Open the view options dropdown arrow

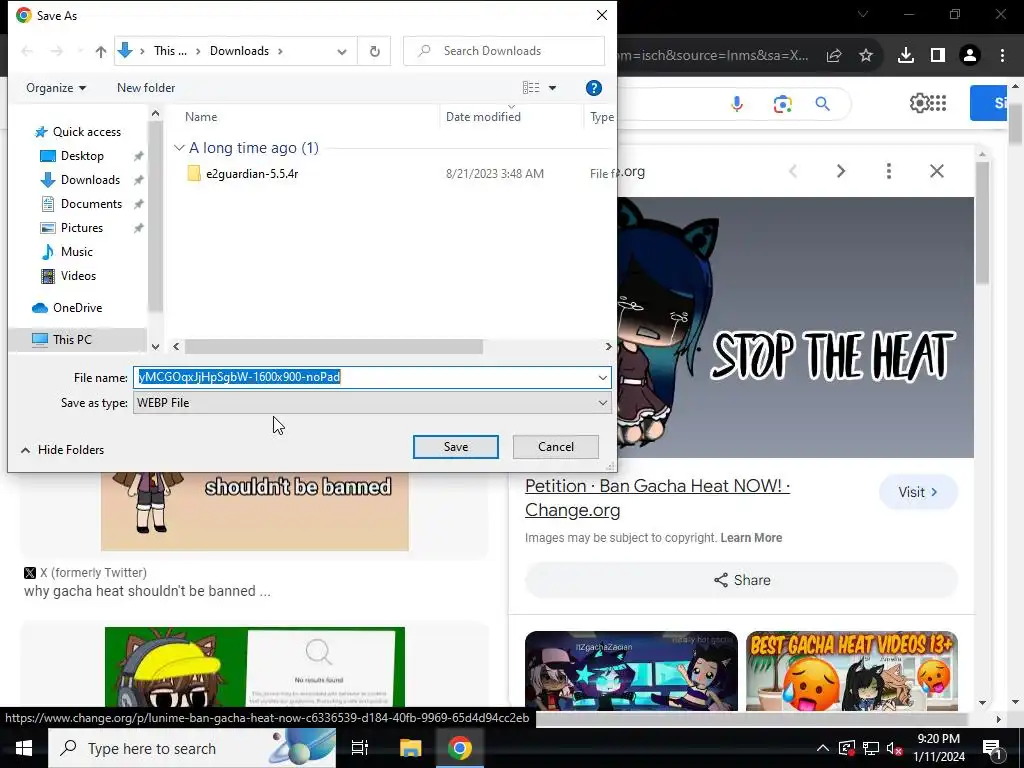pyautogui.click(x=552, y=88)
